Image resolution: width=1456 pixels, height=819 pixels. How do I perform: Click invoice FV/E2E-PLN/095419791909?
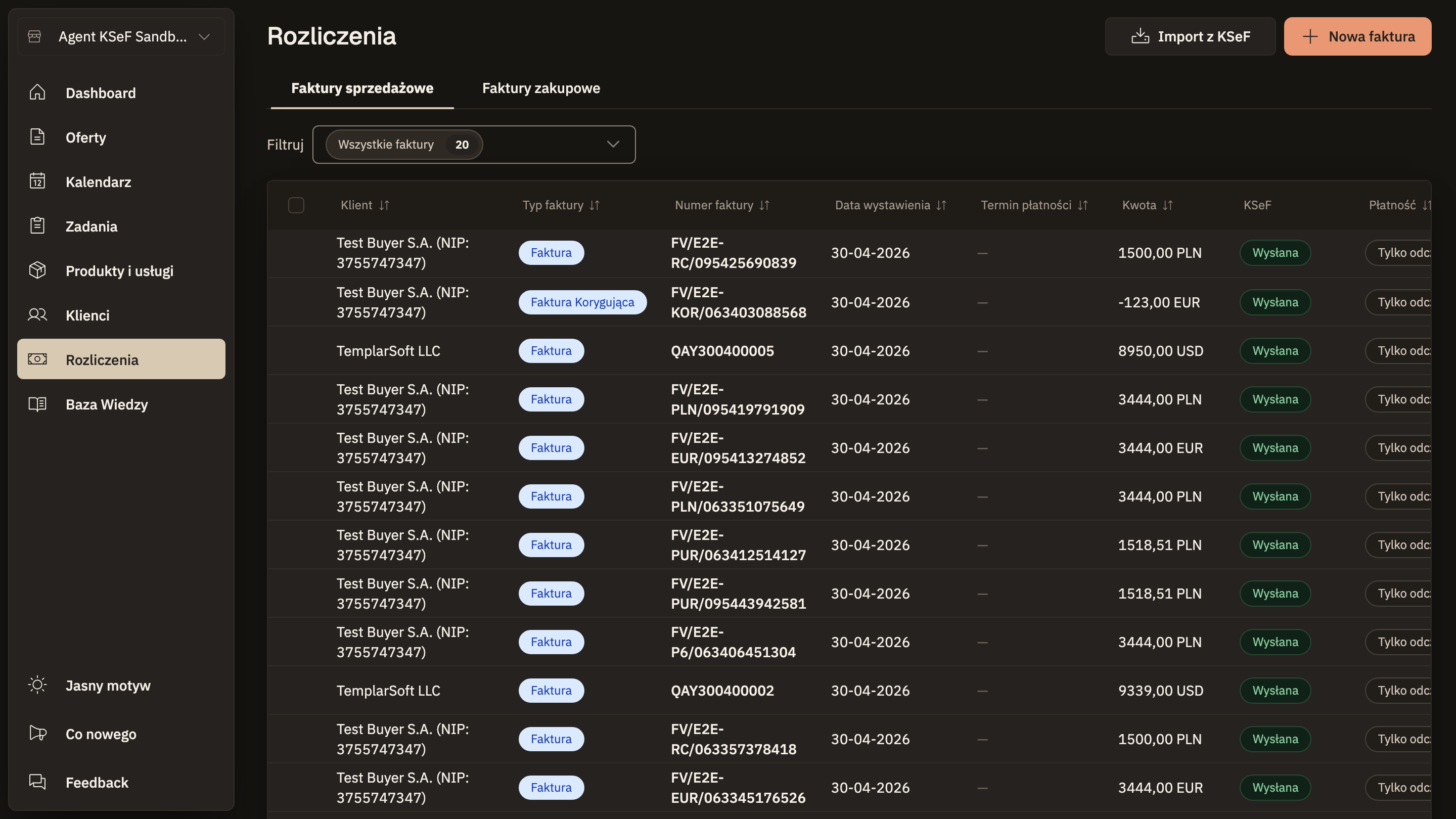(738, 399)
